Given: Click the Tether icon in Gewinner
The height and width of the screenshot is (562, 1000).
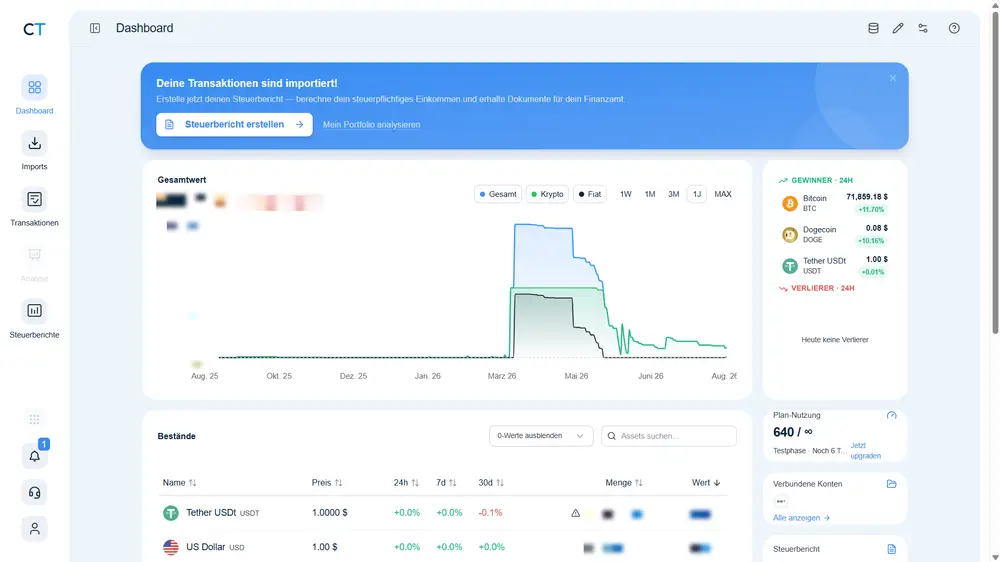Looking at the screenshot, I should click(790, 266).
